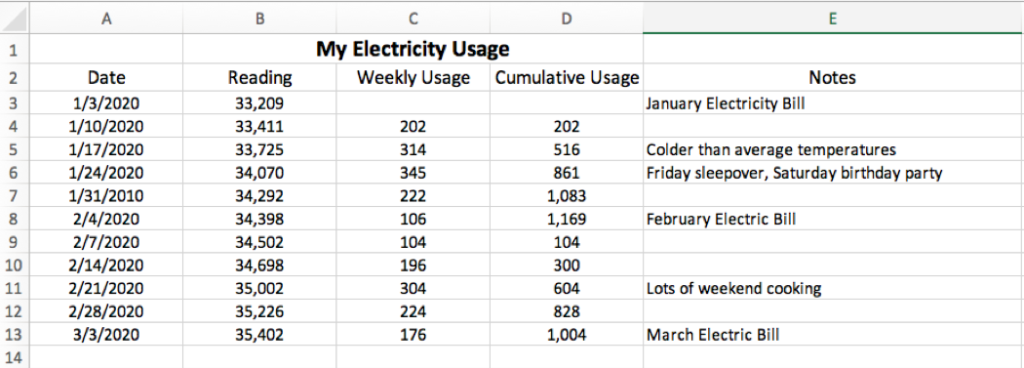The width and height of the screenshot is (1024, 368).
Task: Select cumulative usage cell 828
Action: click(x=566, y=312)
